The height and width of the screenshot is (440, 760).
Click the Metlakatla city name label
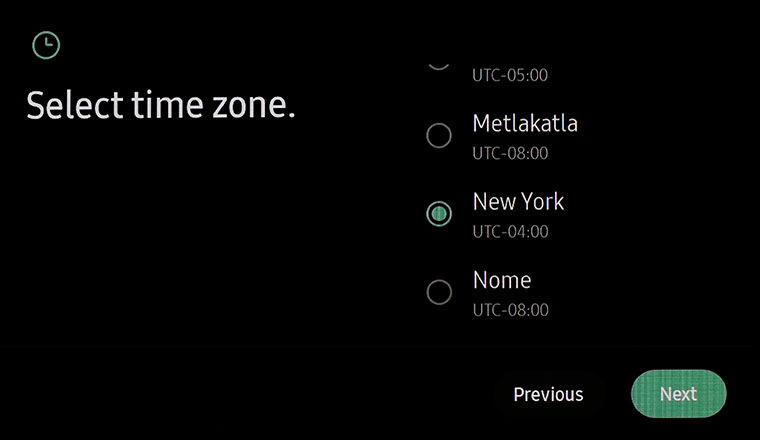525,124
